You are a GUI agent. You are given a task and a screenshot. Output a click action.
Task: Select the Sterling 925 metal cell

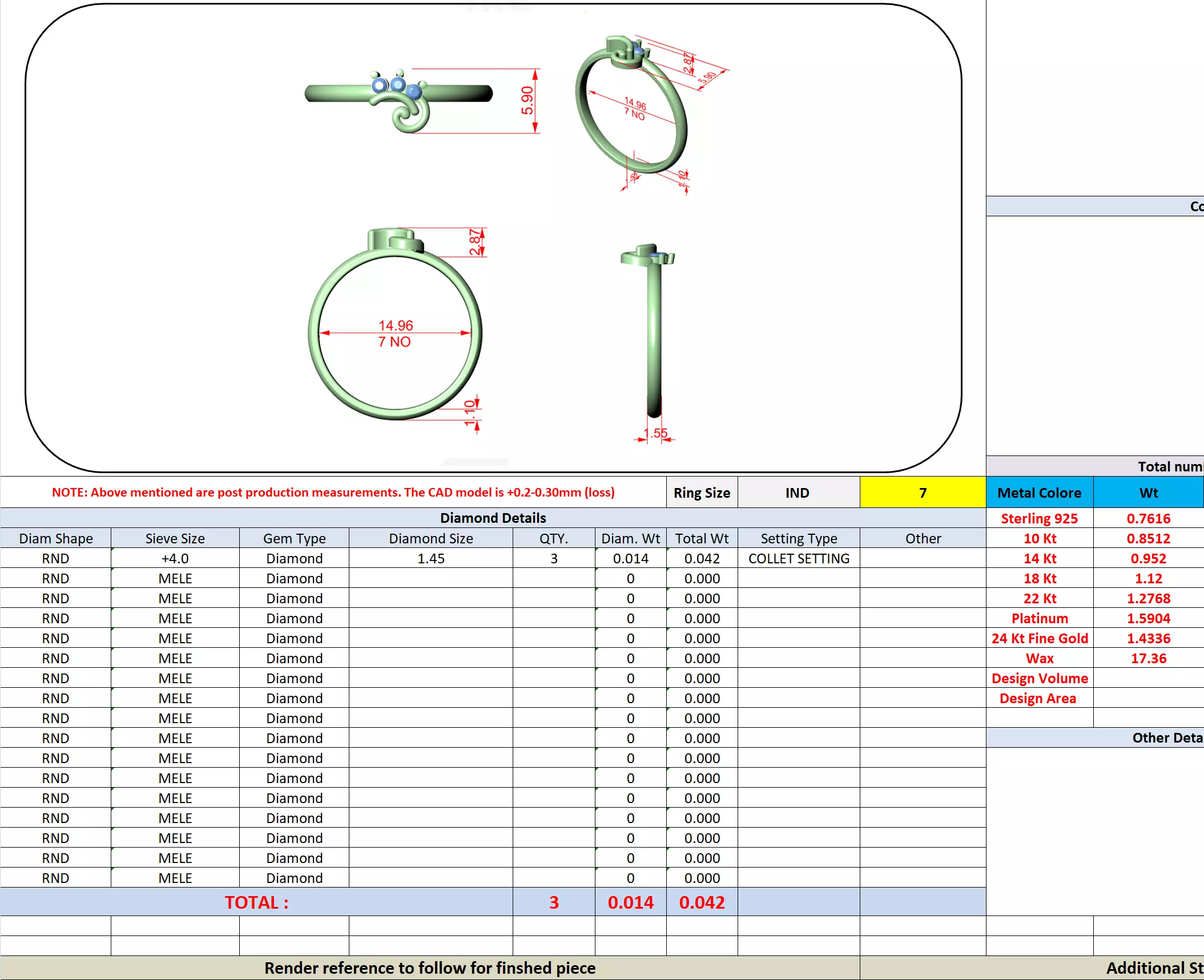(x=1039, y=518)
